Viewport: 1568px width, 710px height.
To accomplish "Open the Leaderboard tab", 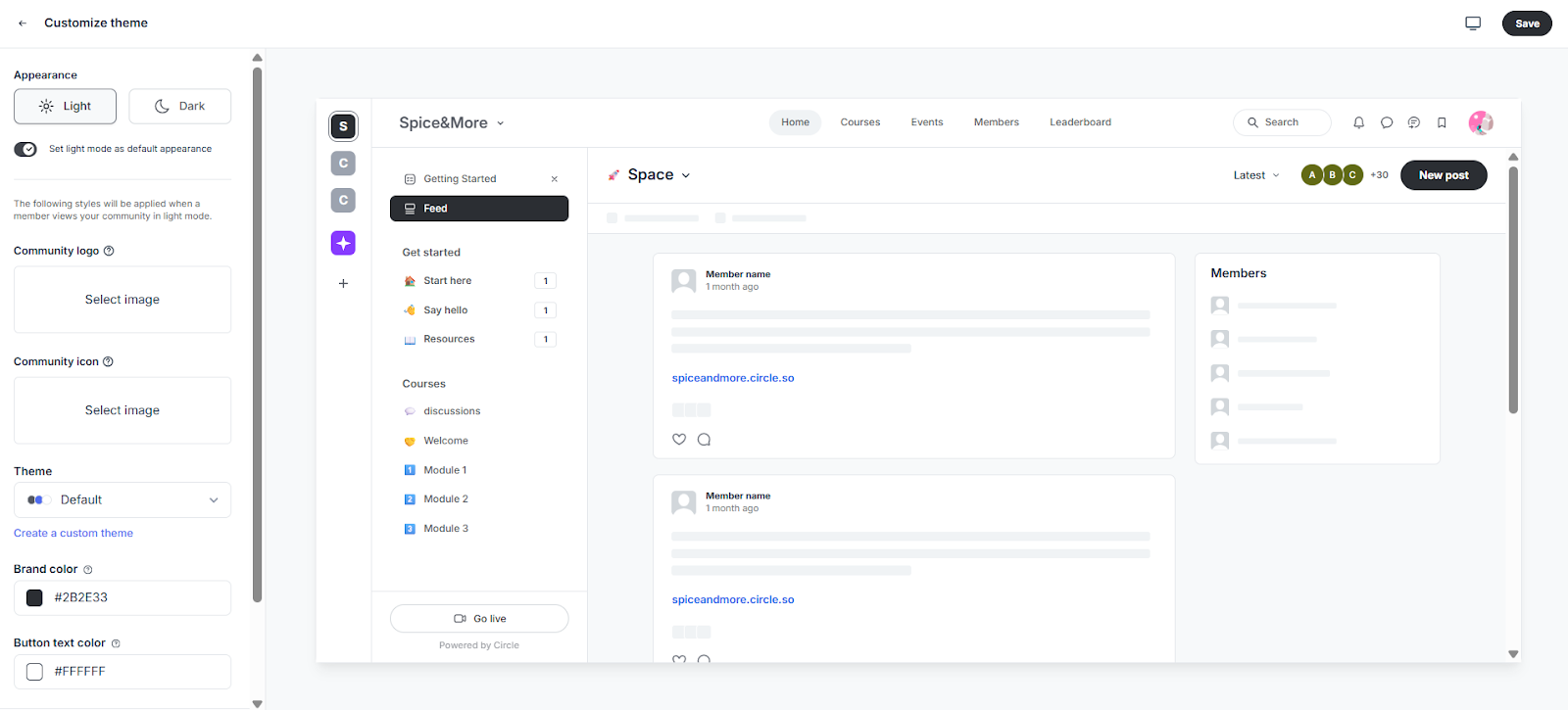I will pyautogui.click(x=1080, y=122).
